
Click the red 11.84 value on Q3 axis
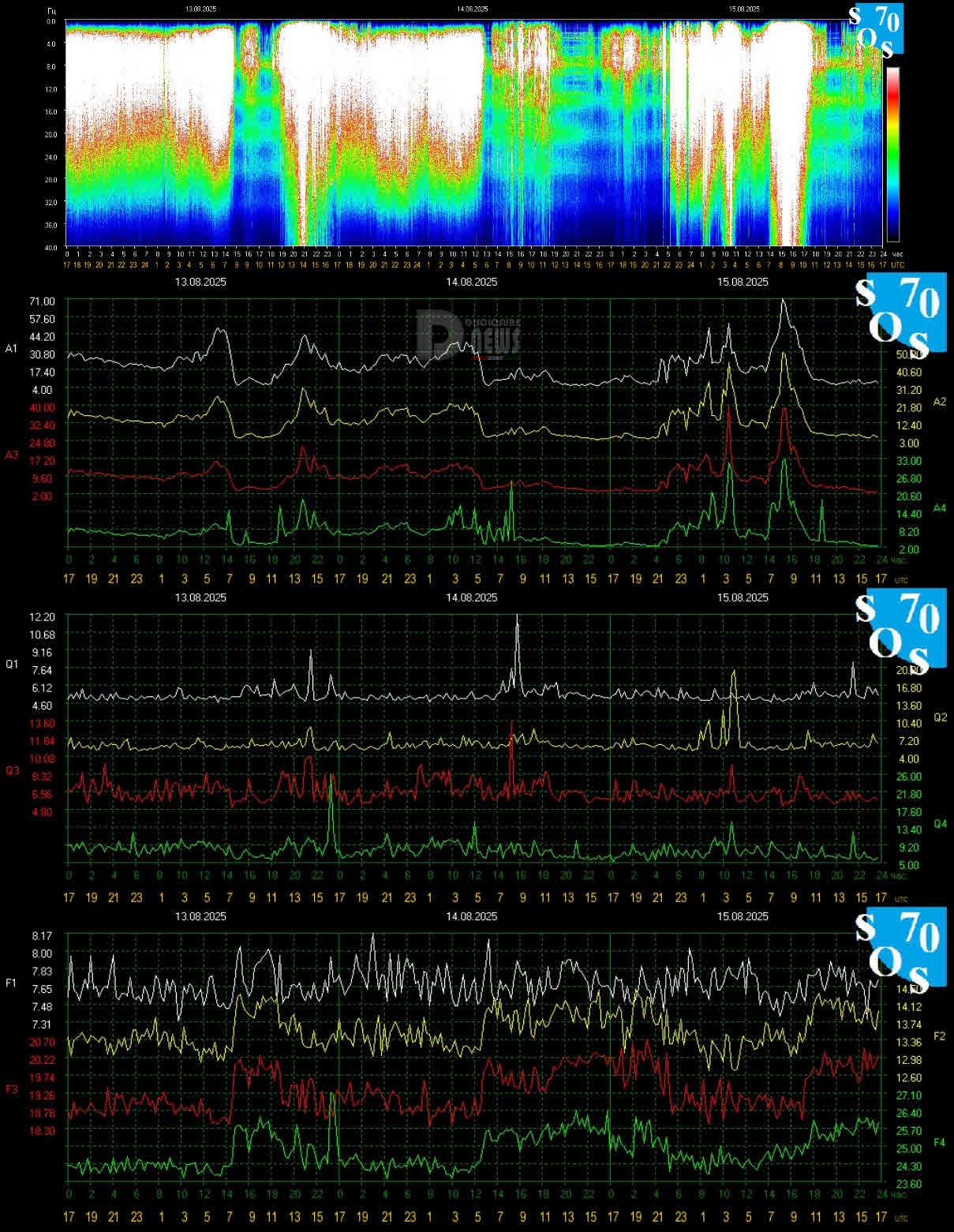point(43,740)
